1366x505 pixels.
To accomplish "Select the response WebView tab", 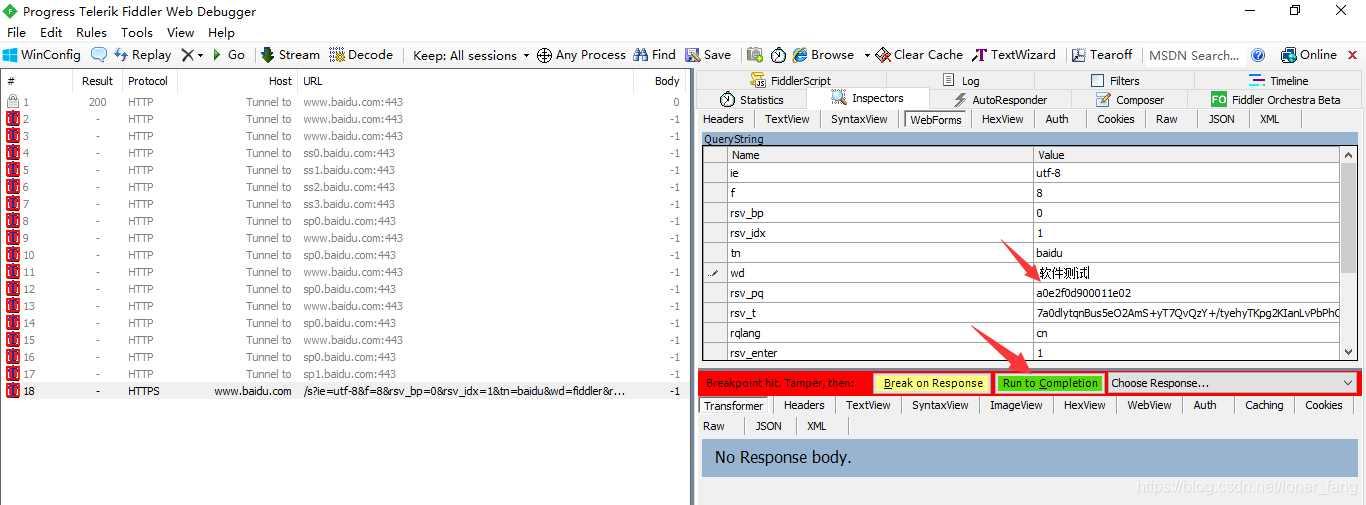I will (x=1149, y=405).
